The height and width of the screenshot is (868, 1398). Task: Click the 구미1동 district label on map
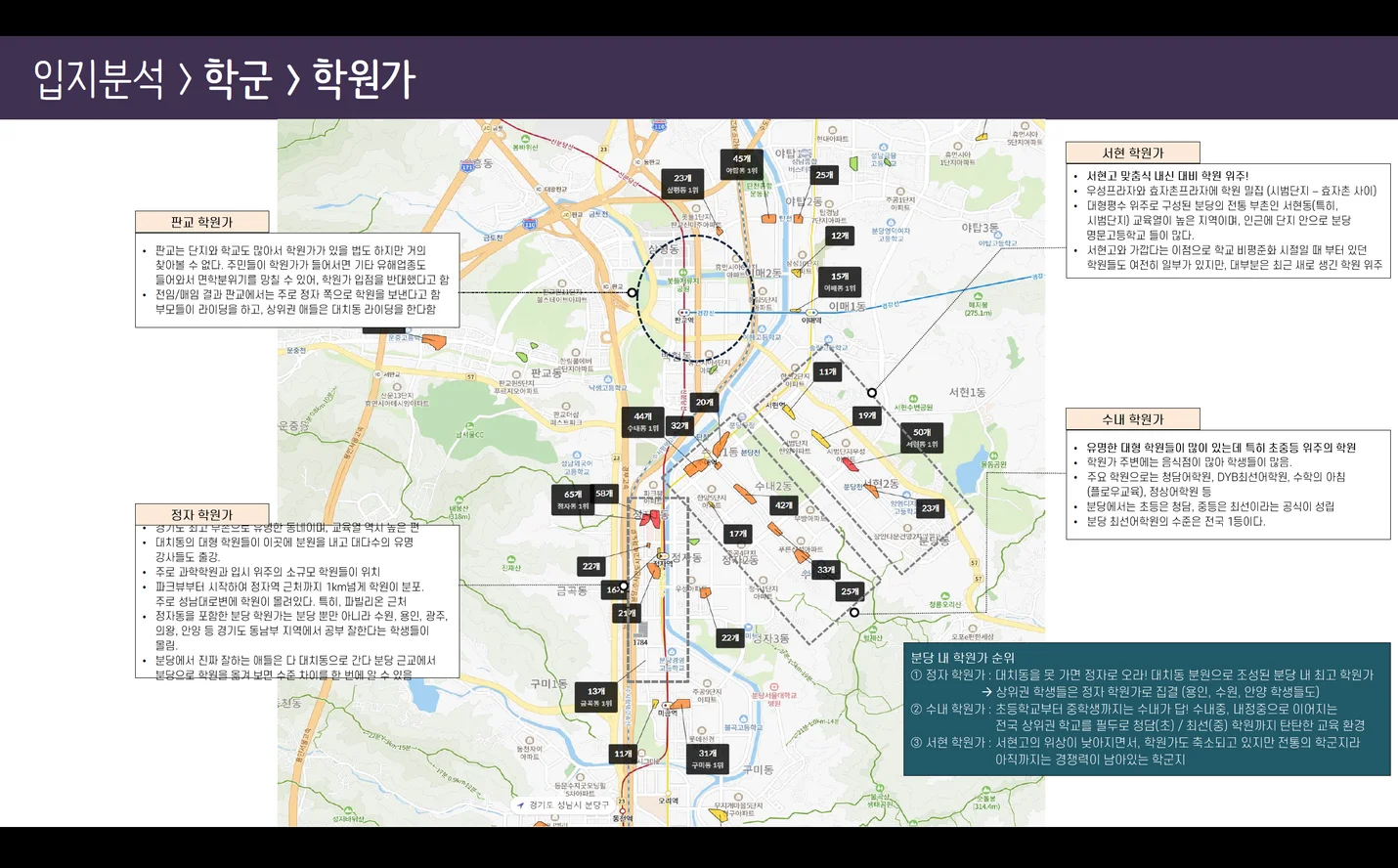(x=548, y=683)
